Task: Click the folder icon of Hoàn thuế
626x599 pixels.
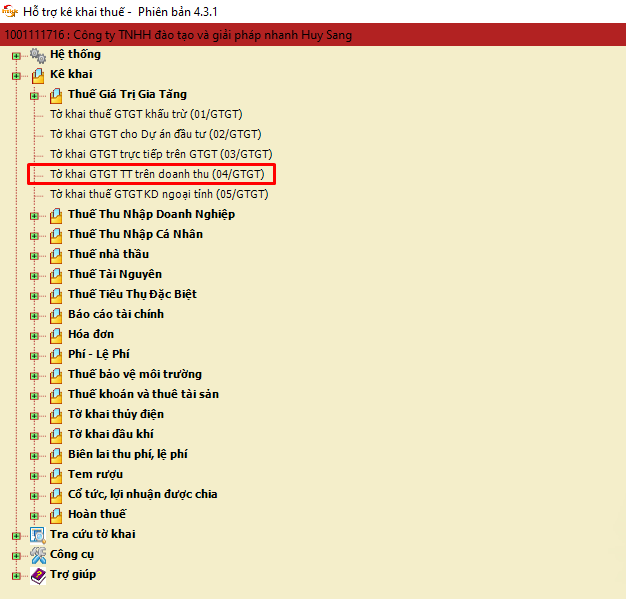Action: [56, 516]
